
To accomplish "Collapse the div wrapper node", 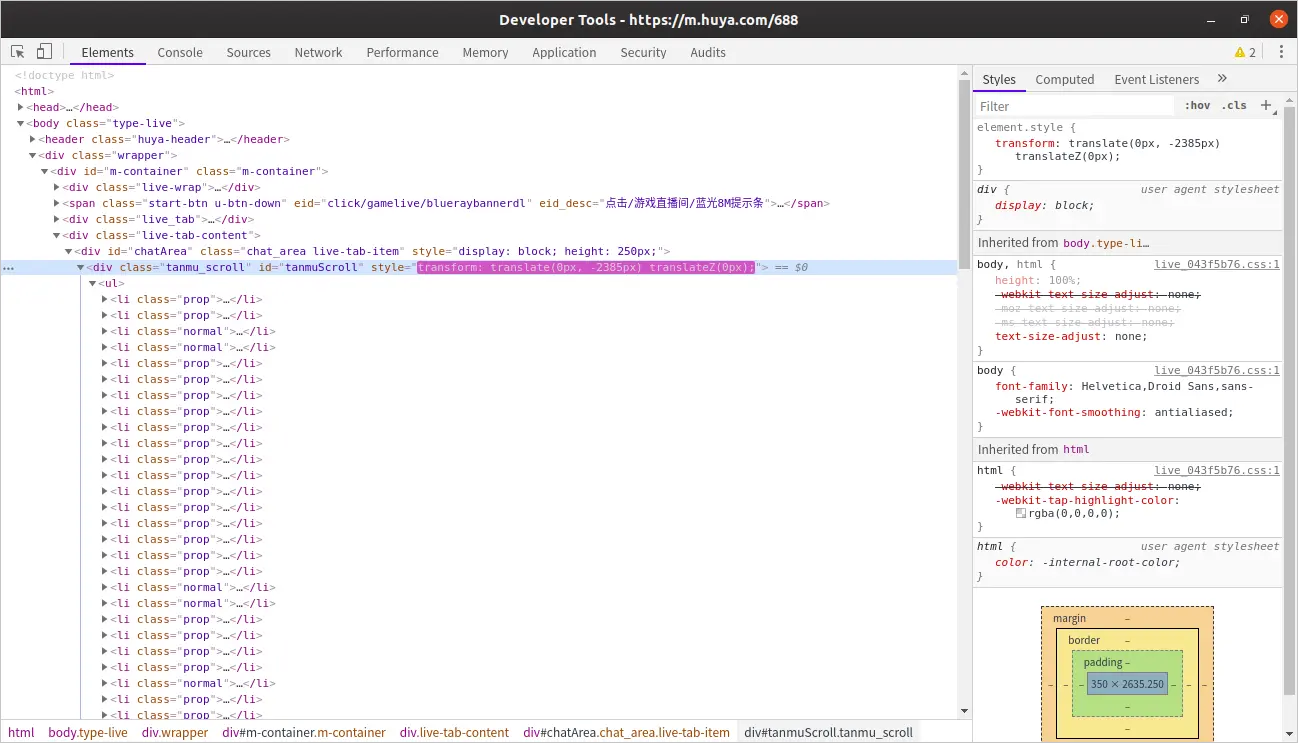I will (x=33, y=155).
